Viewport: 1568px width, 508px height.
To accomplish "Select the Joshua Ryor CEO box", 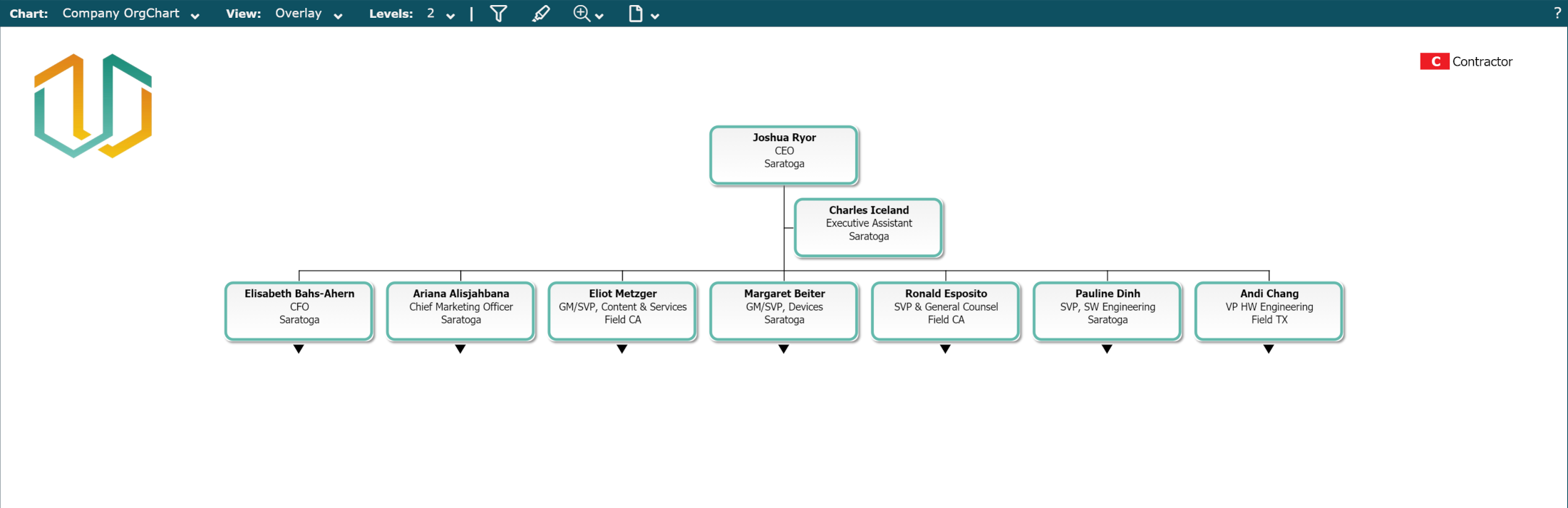I will 784,155.
